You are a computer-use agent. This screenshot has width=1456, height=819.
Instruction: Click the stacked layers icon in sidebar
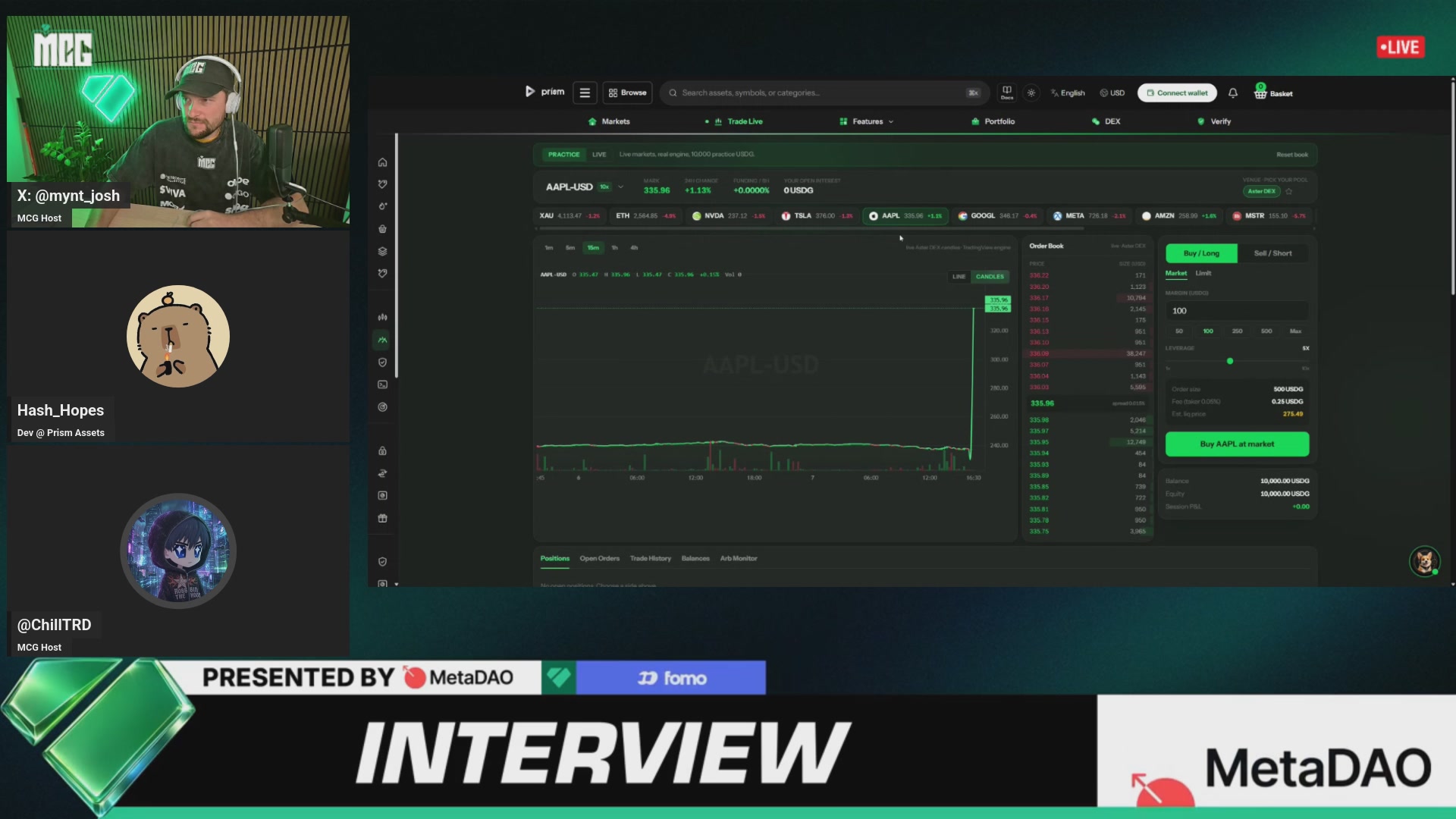coord(382,252)
